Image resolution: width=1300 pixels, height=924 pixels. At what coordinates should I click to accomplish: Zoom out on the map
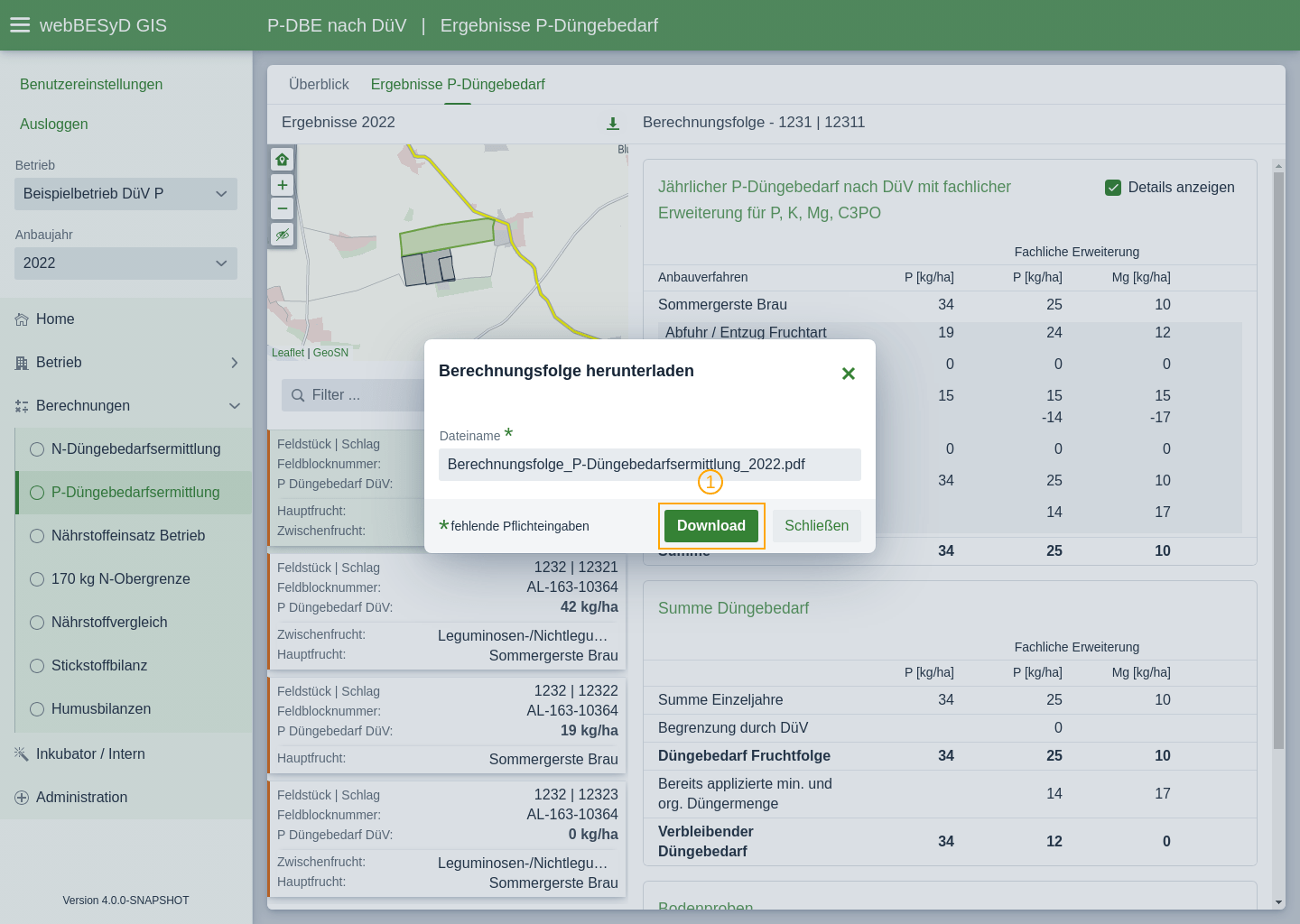click(283, 208)
